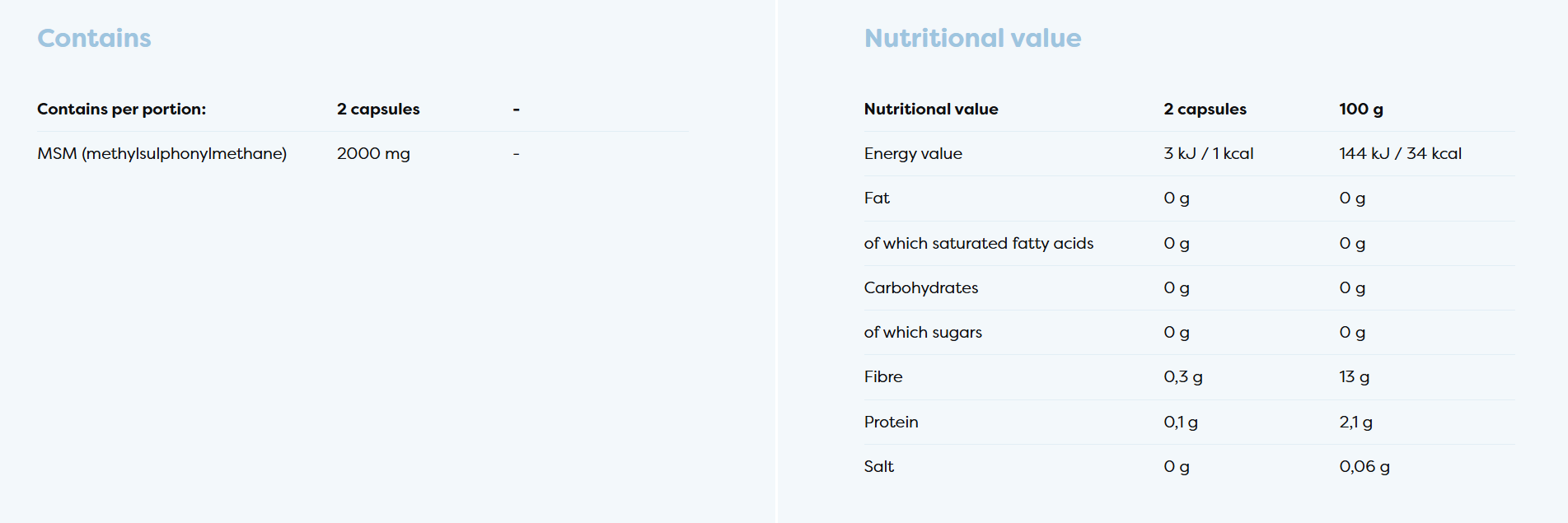The image size is (1568, 523).
Task: Click the Salt row label
Action: coord(878,466)
